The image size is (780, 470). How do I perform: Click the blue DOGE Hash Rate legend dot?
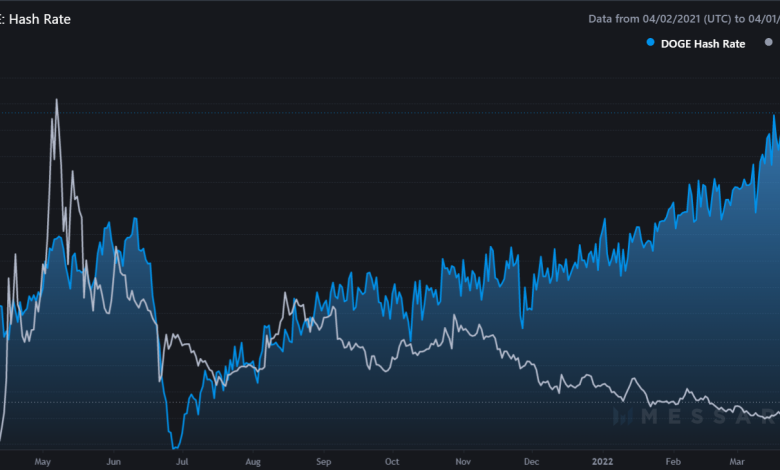[x=651, y=43]
